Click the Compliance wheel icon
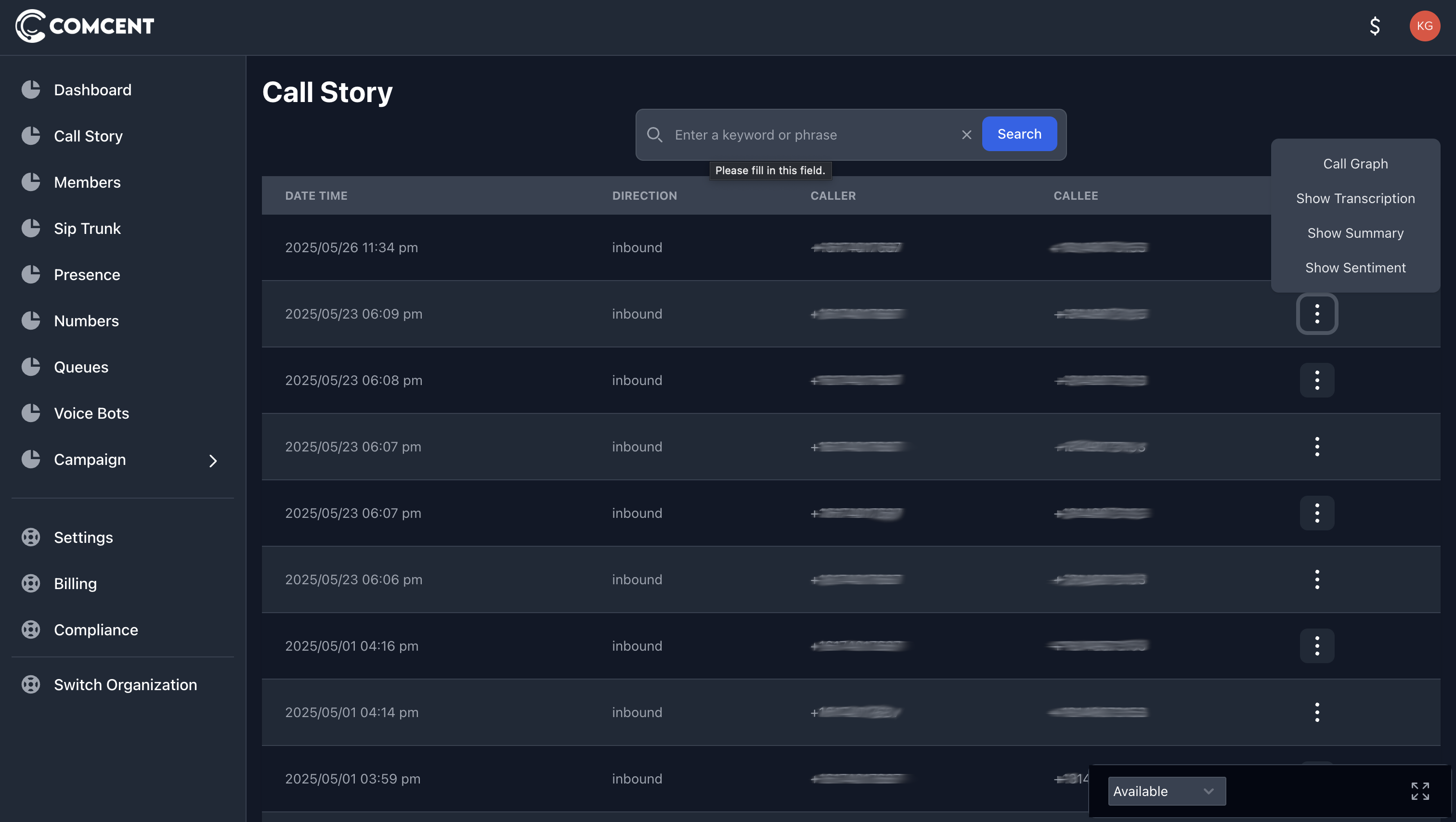 click(x=31, y=629)
